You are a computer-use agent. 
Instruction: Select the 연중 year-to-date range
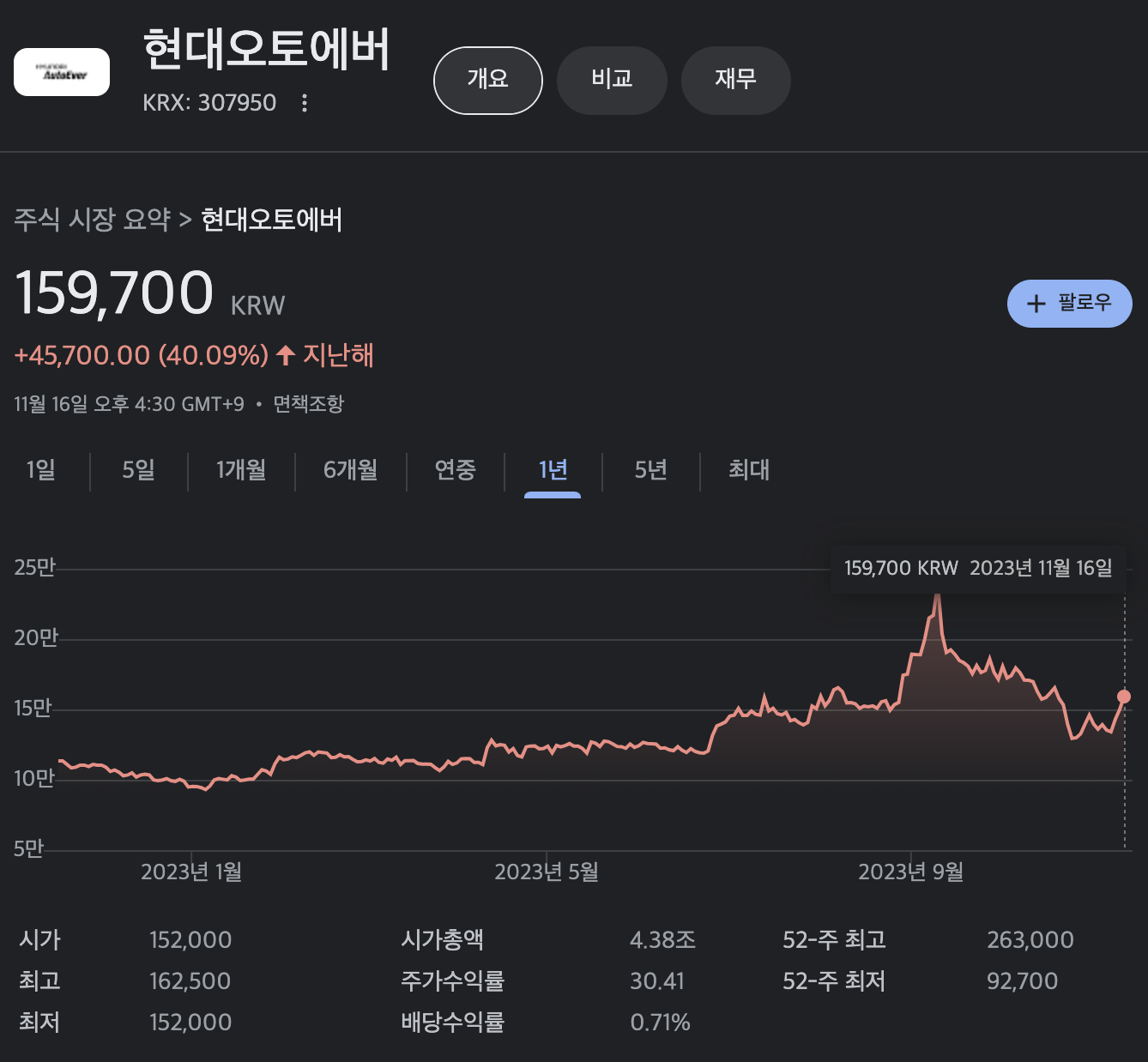[x=455, y=470]
